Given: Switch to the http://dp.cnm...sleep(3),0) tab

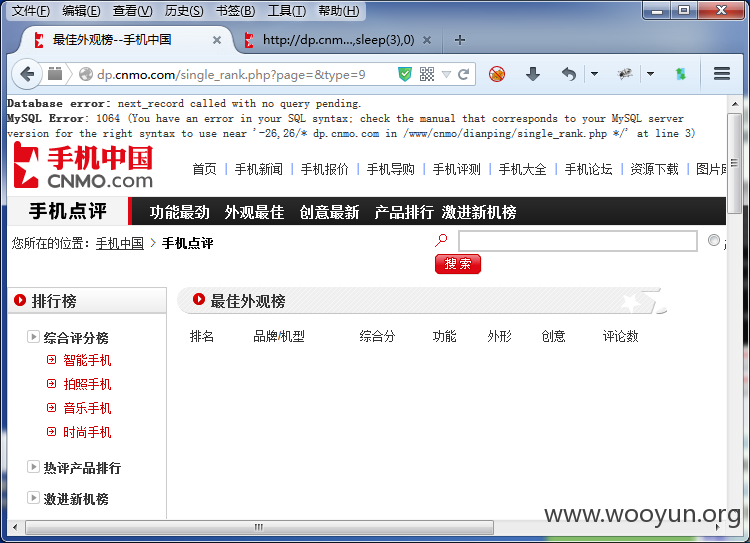Looking at the screenshot, I should tap(338, 40).
